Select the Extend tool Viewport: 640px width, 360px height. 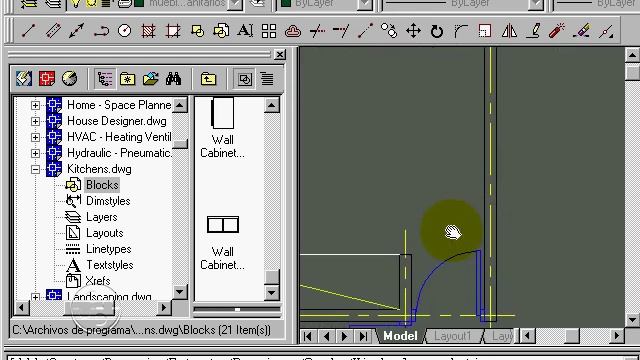click(x=341, y=31)
